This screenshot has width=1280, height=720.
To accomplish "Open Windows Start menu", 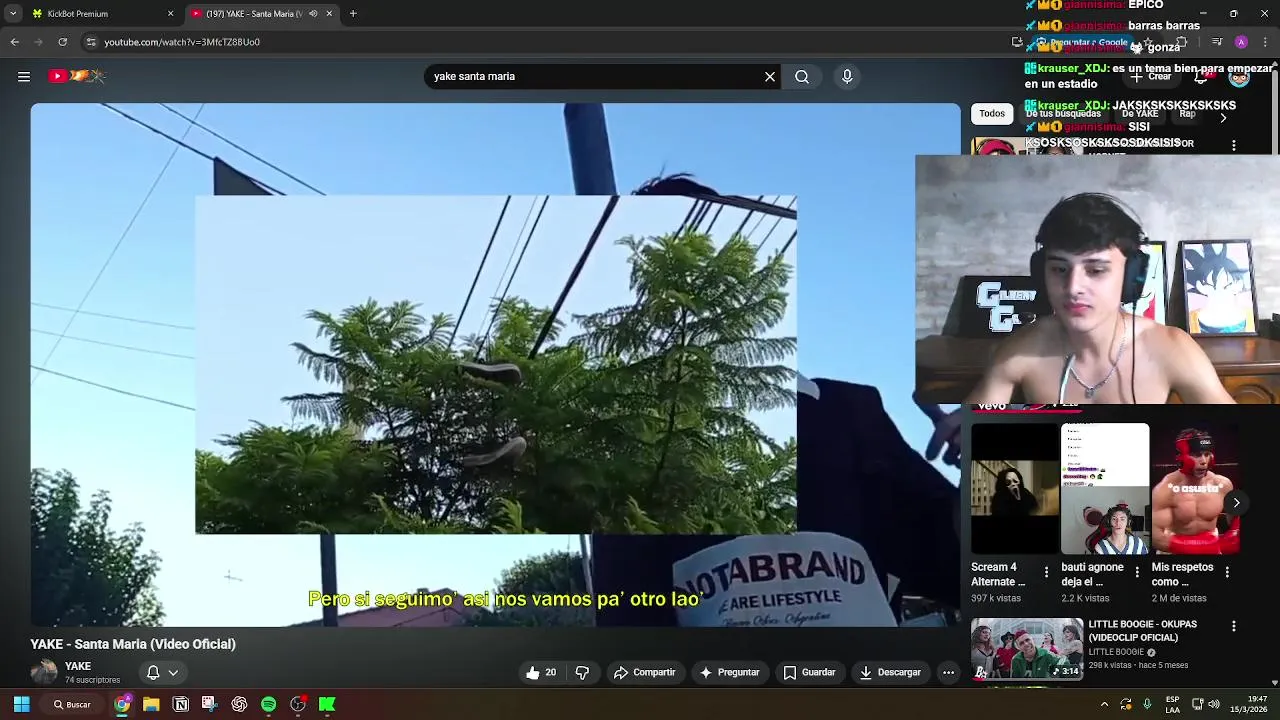I will [21, 704].
